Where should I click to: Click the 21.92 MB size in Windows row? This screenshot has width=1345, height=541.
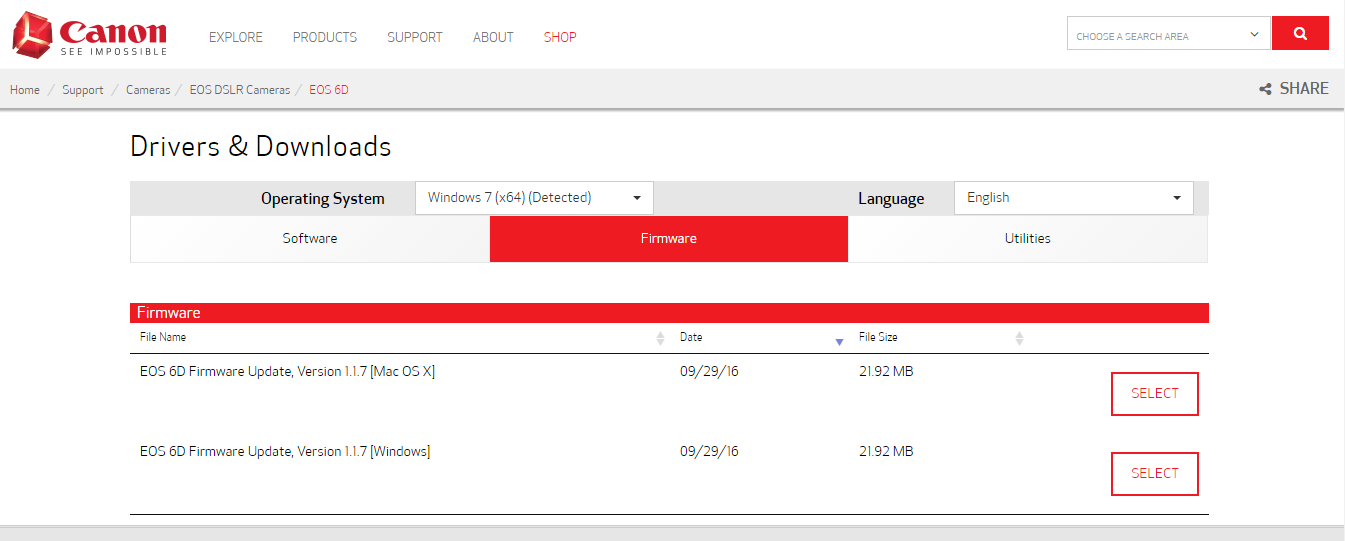886,452
